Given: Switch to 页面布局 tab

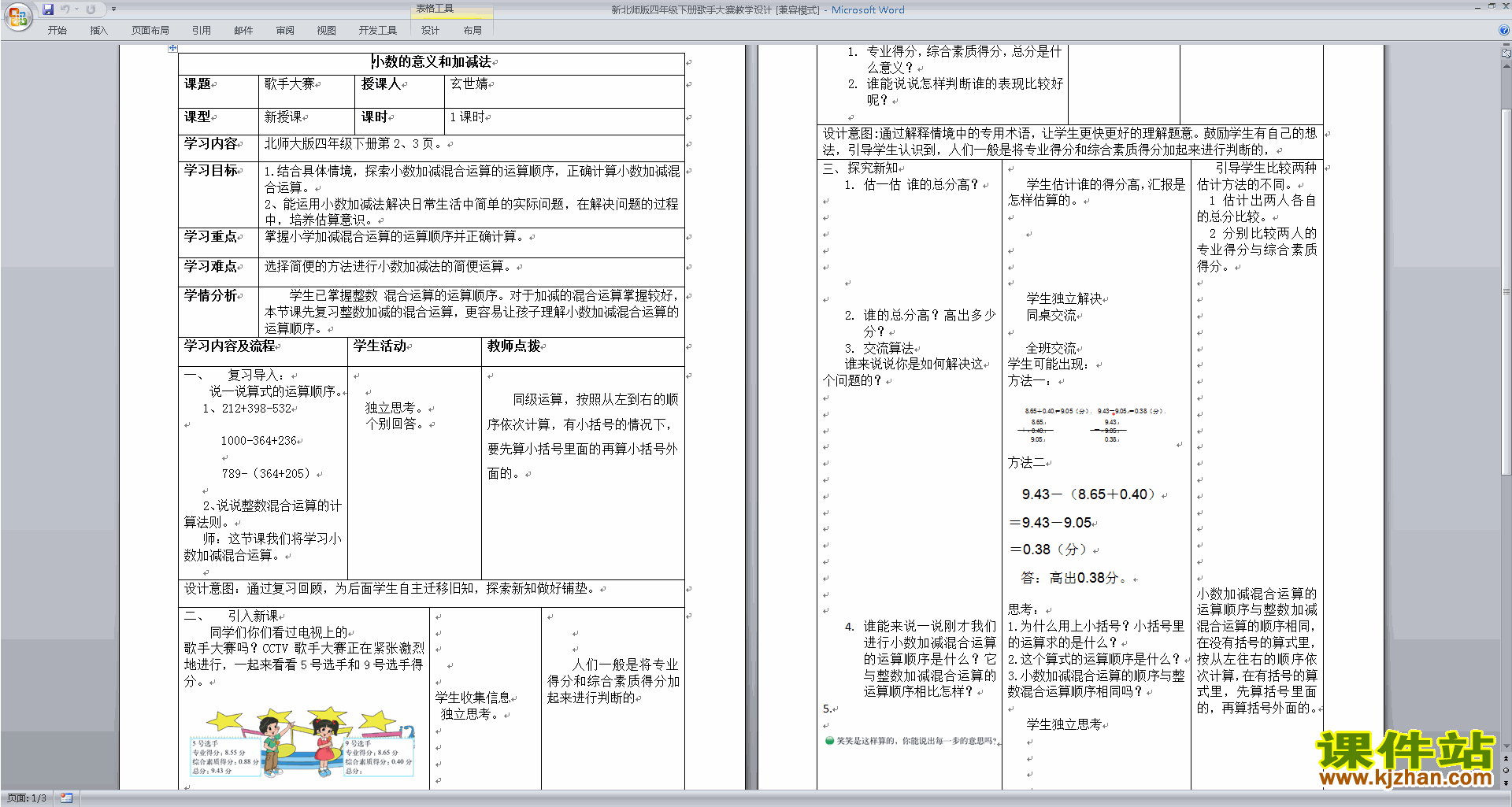Looking at the screenshot, I should click(150, 31).
